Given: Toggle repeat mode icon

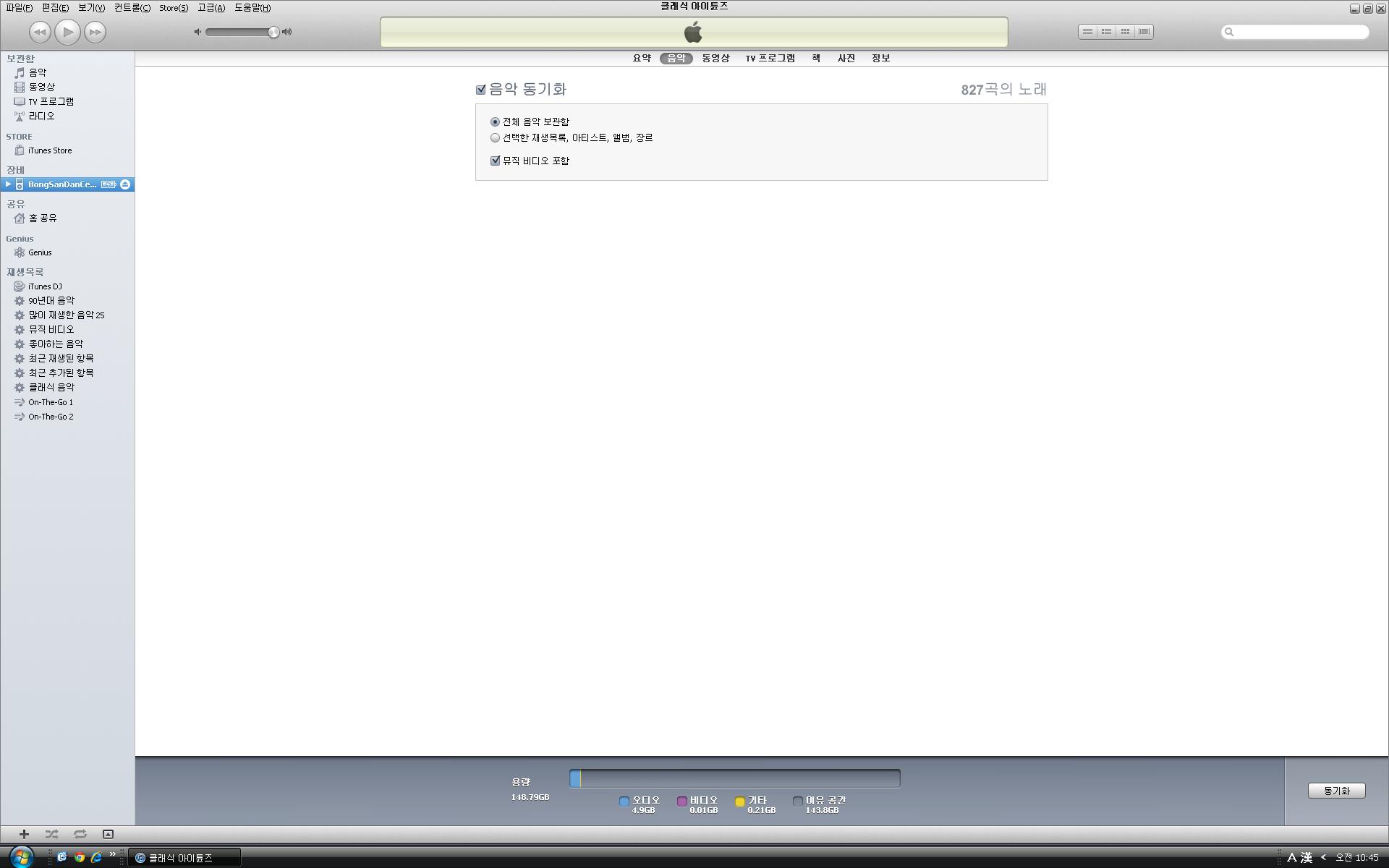Looking at the screenshot, I should [x=80, y=834].
